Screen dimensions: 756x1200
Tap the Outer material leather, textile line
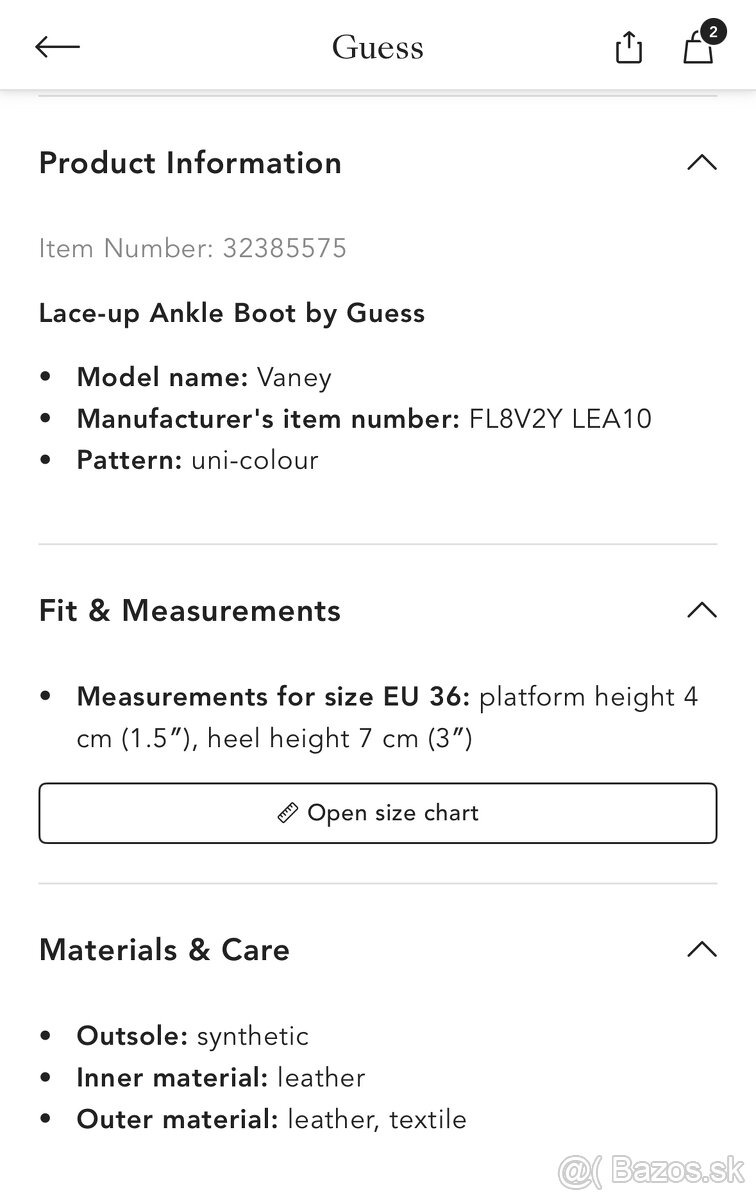pos(271,1119)
